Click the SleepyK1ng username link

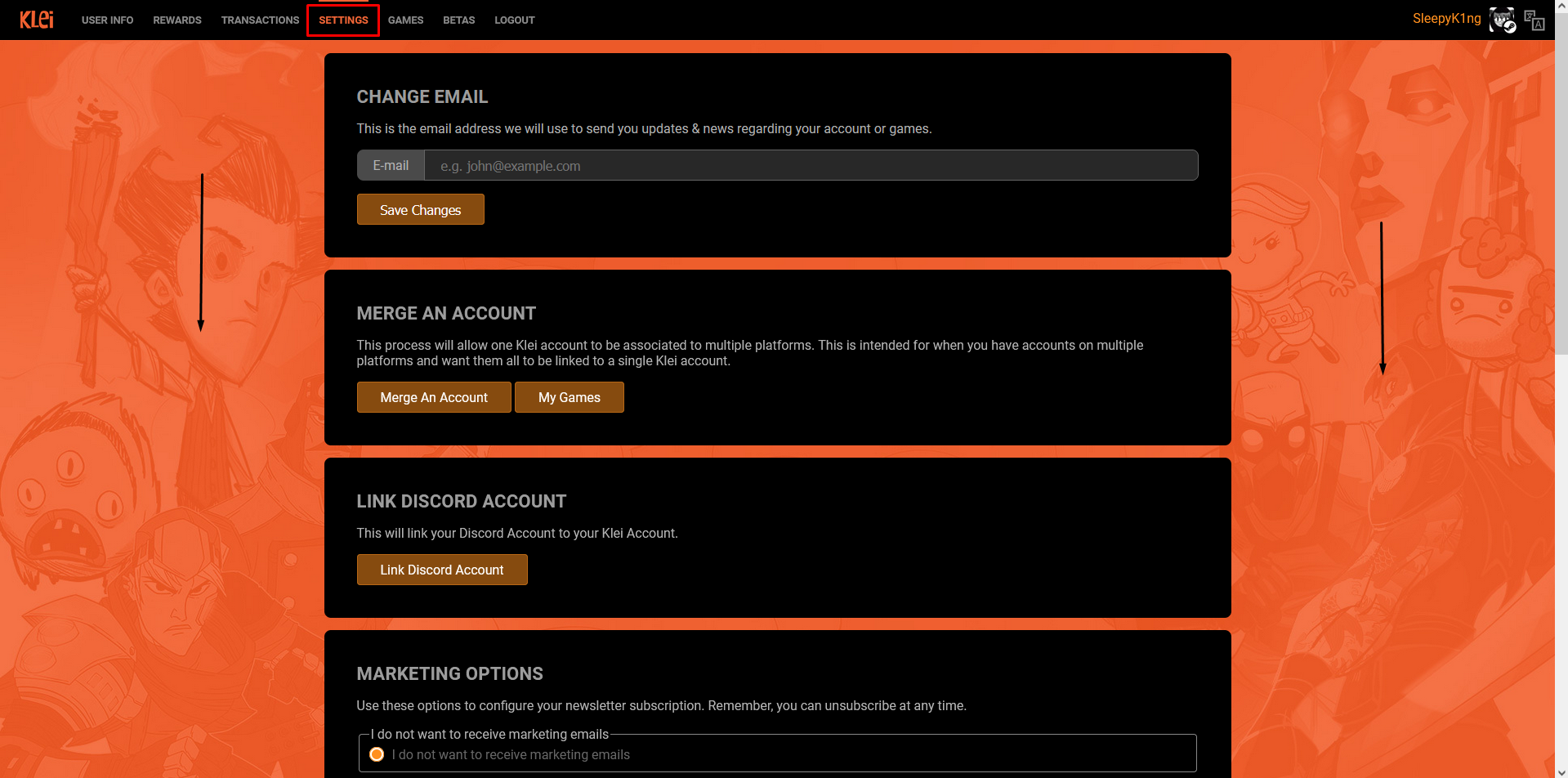coord(1446,18)
